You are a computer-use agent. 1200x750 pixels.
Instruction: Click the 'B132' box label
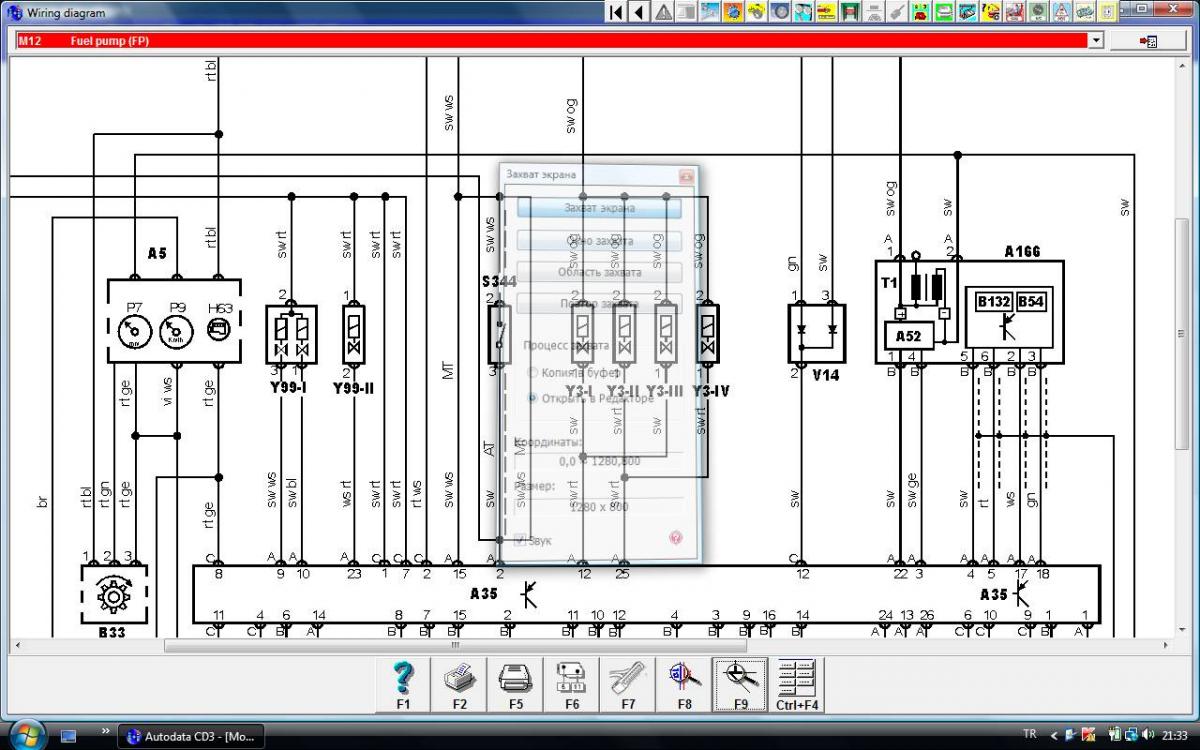[994, 301]
